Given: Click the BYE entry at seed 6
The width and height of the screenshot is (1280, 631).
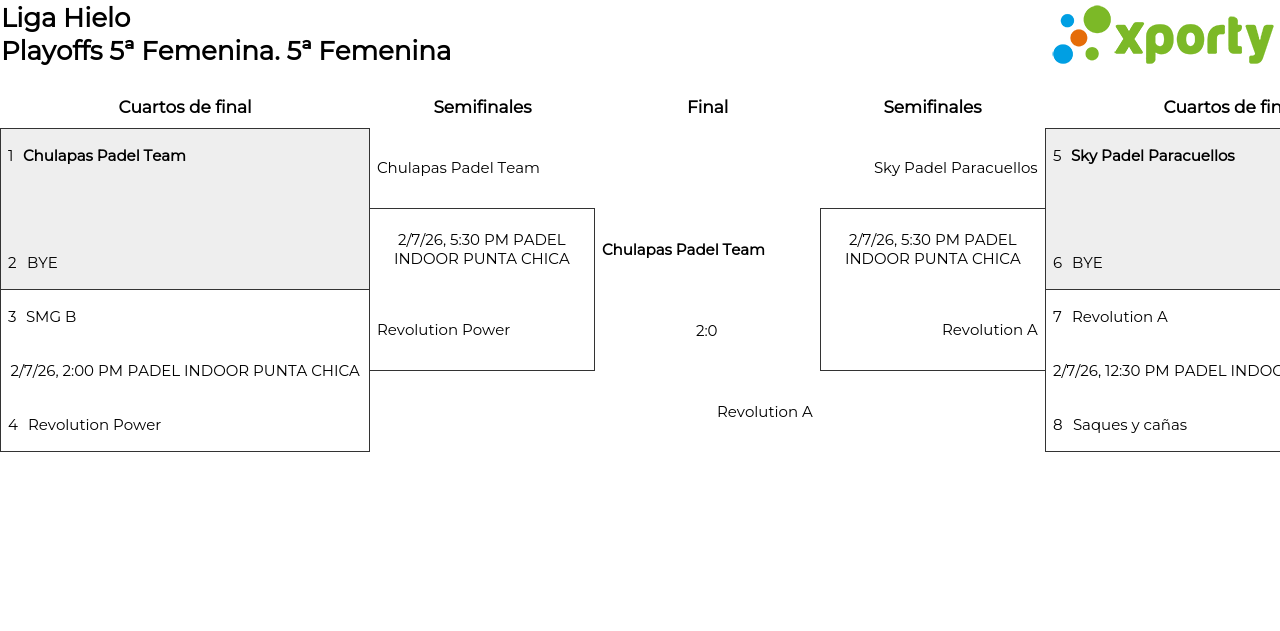Looking at the screenshot, I should click(x=1087, y=263).
